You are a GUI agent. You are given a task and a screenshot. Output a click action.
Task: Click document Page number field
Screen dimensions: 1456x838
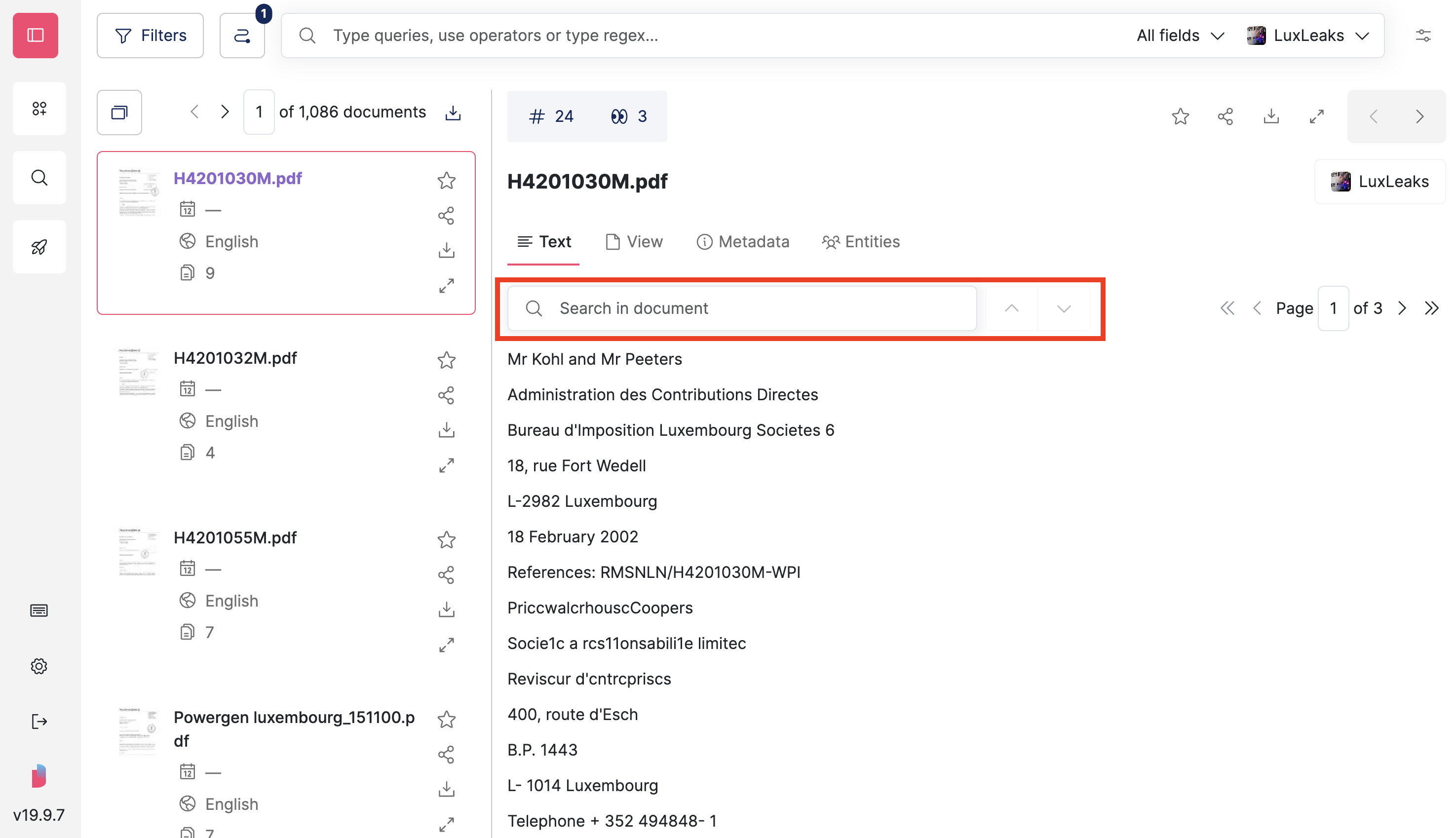pos(1333,308)
